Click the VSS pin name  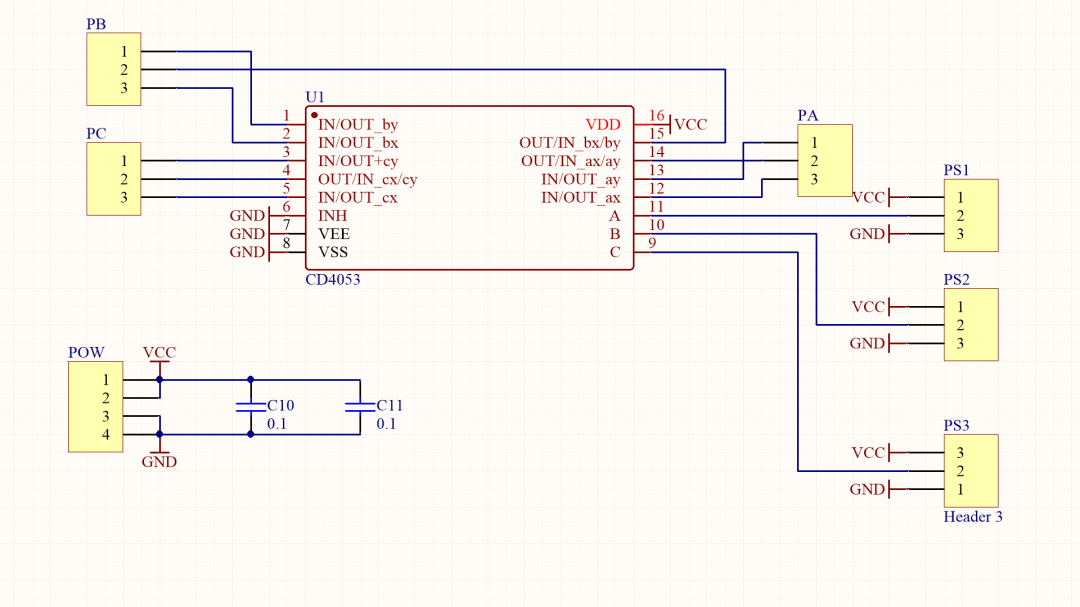(x=333, y=252)
